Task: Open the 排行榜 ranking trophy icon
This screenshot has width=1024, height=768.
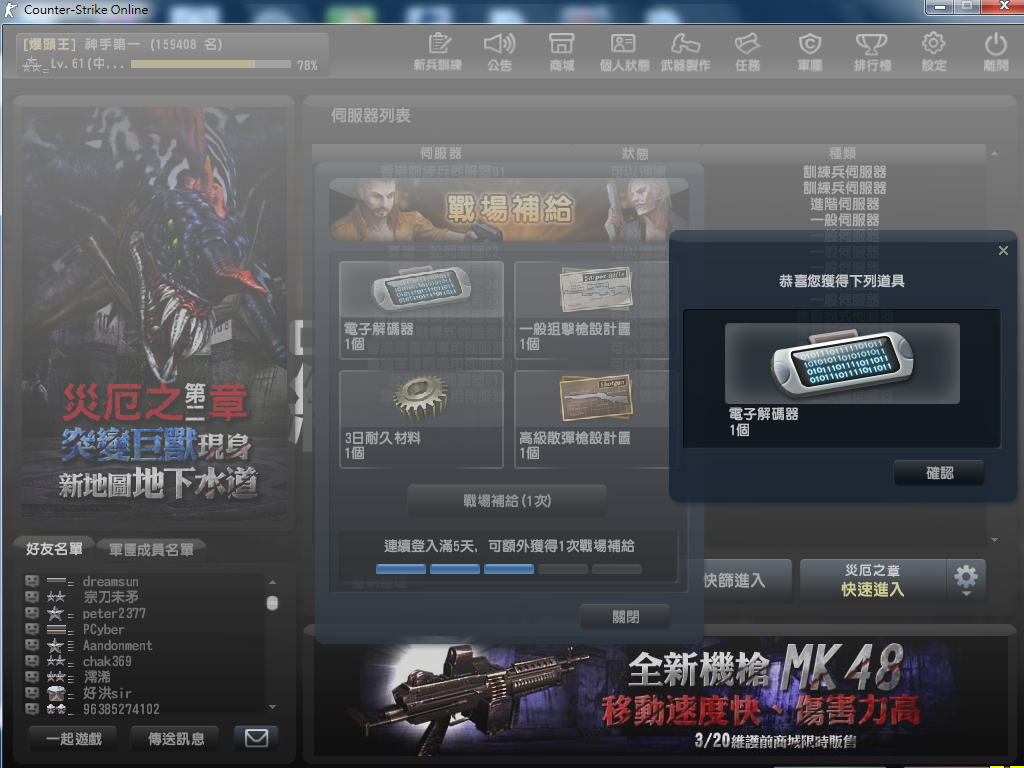Action: (872, 52)
